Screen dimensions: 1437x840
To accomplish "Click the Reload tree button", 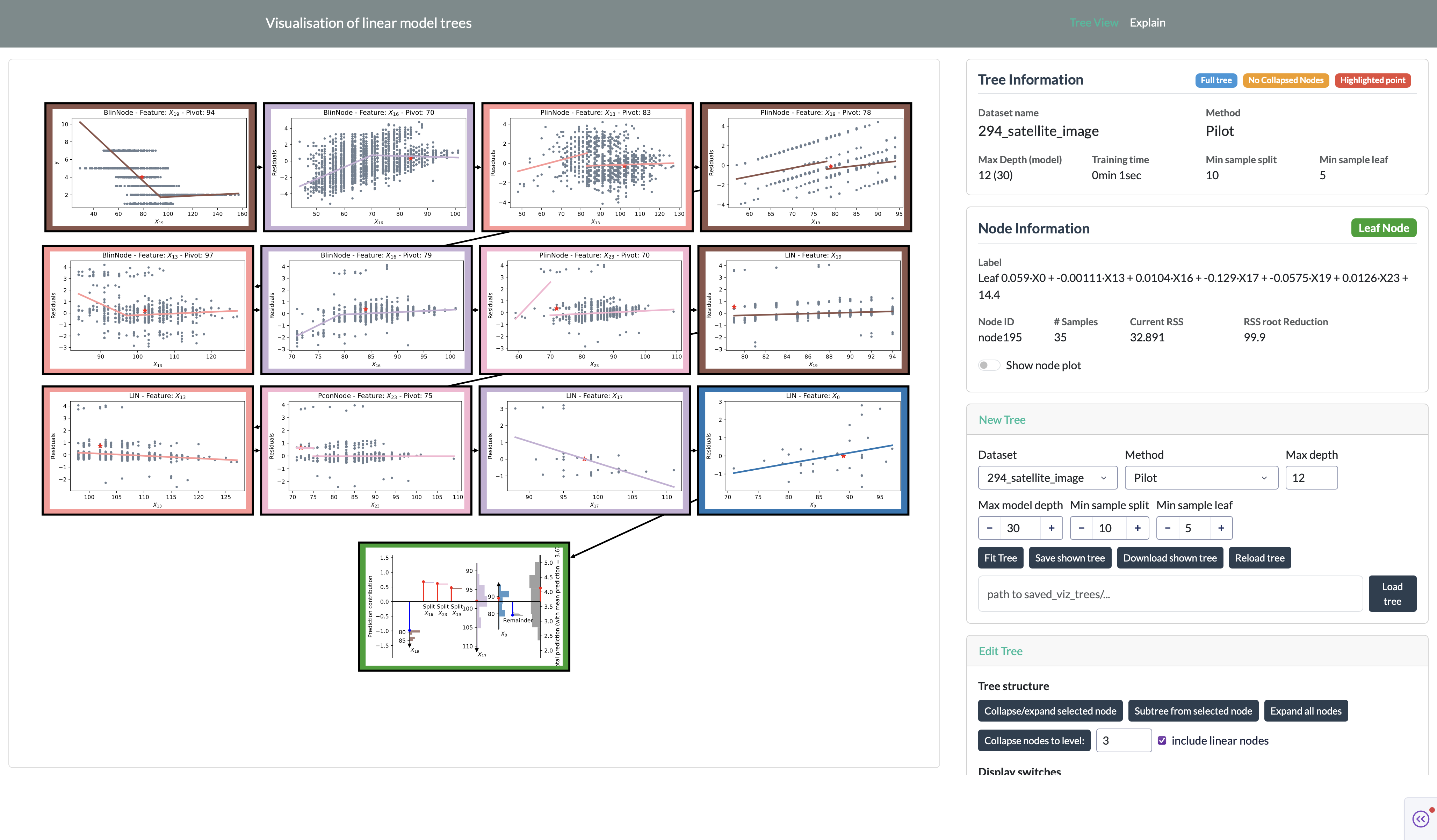I will (1260, 558).
